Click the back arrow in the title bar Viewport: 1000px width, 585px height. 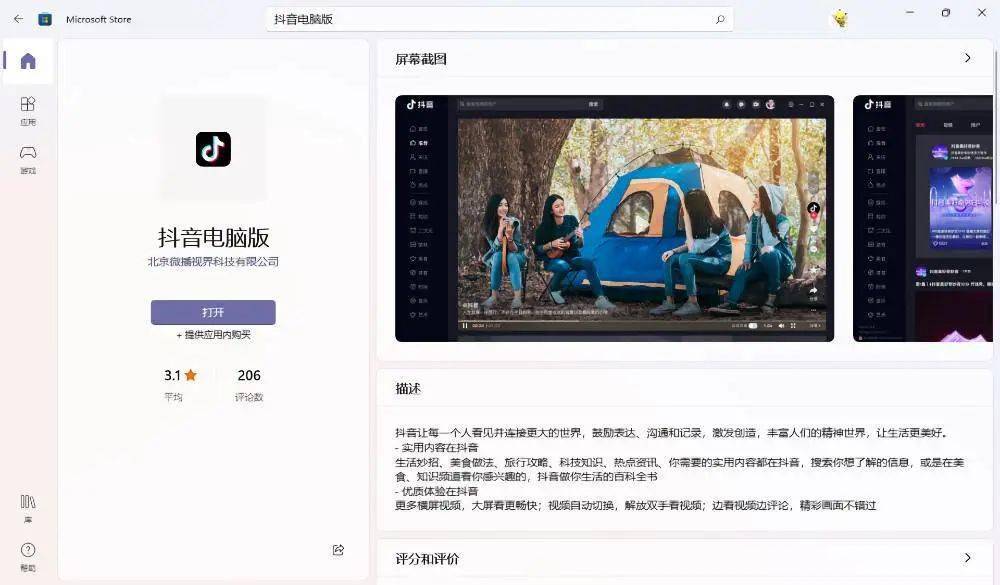[18, 19]
